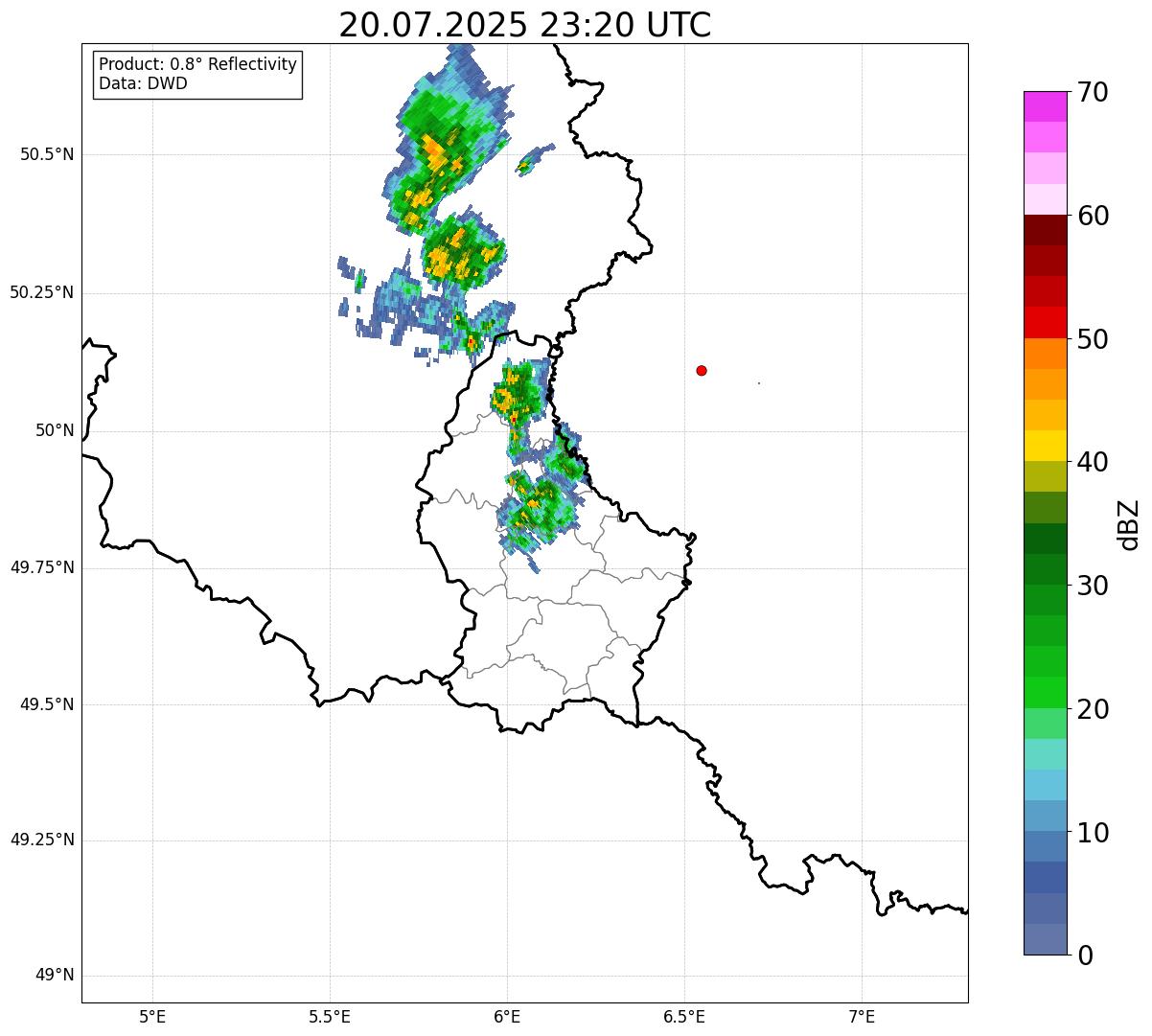Click the dBZ colorbar axis label
1152x1036 pixels.
pyautogui.click(x=1129, y=523)
